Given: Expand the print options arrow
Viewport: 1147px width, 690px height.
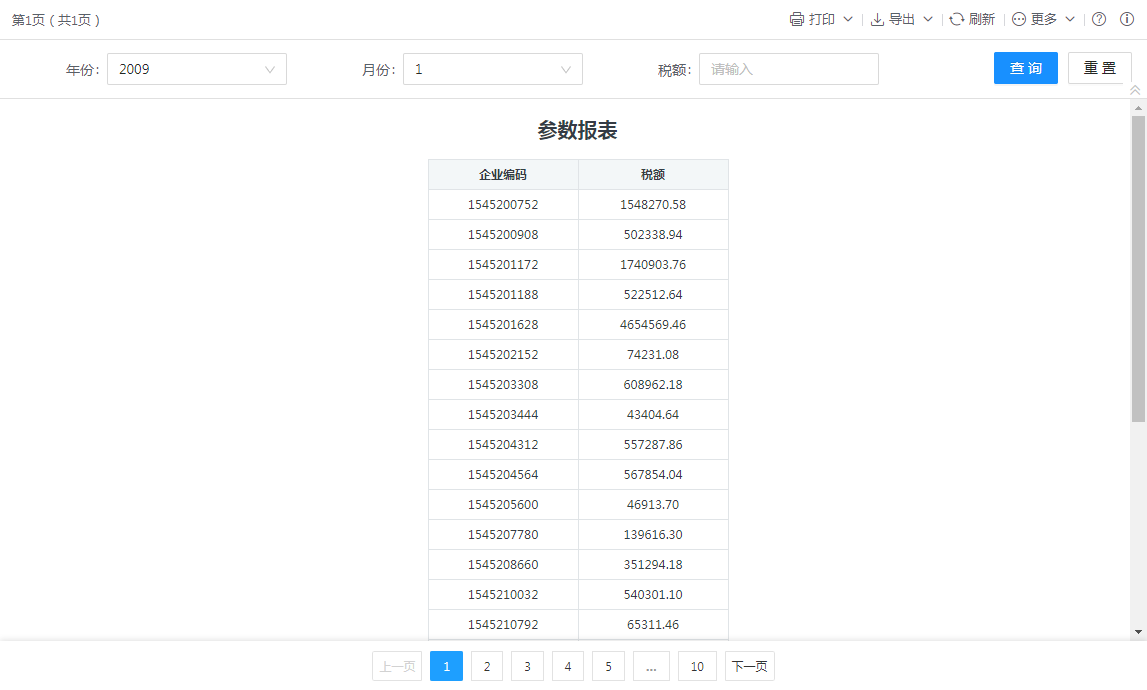Looking at the screenshot, I should click(x=848, y=19).
